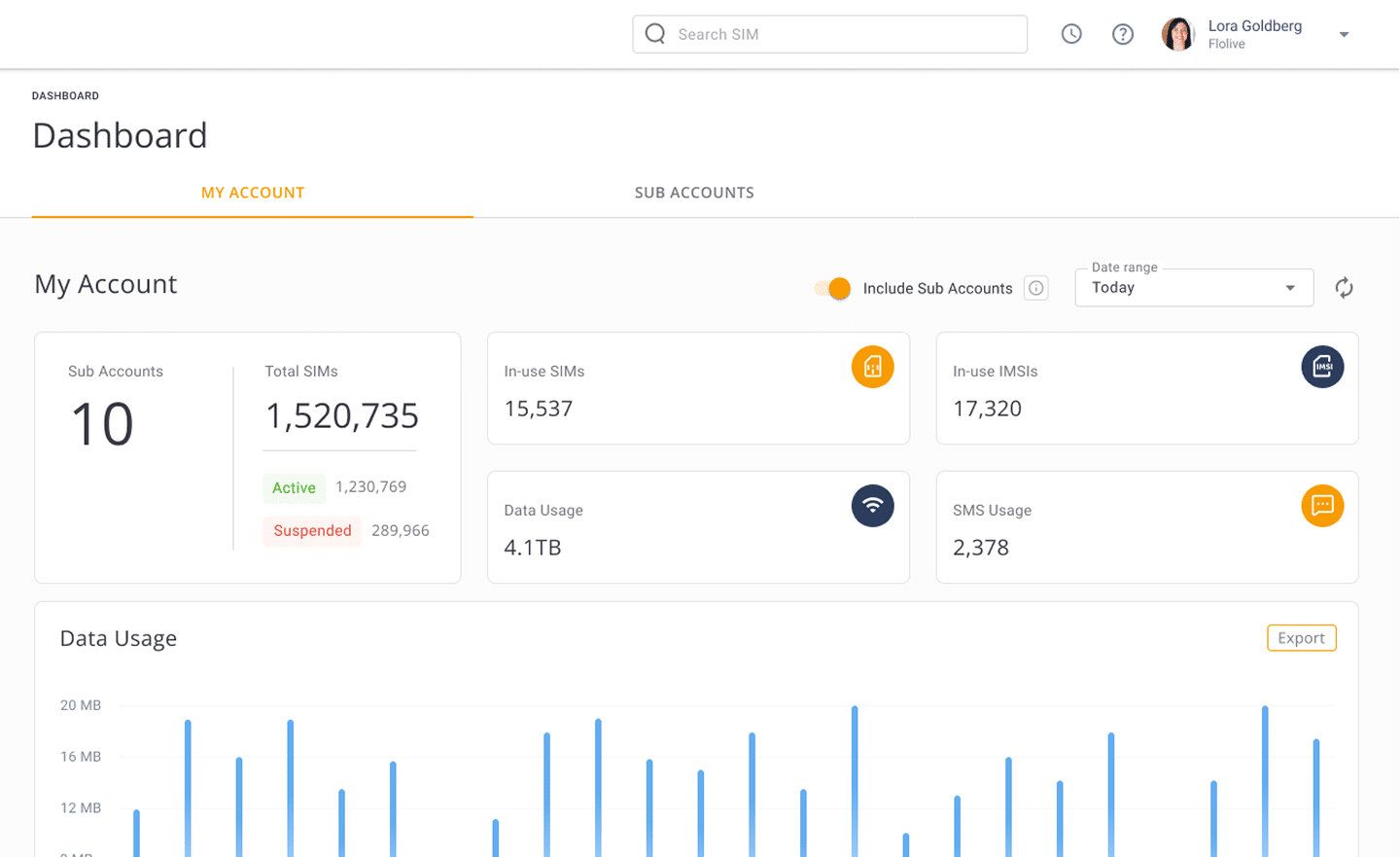Click the In-use SIMs card icon

[872, 367]
